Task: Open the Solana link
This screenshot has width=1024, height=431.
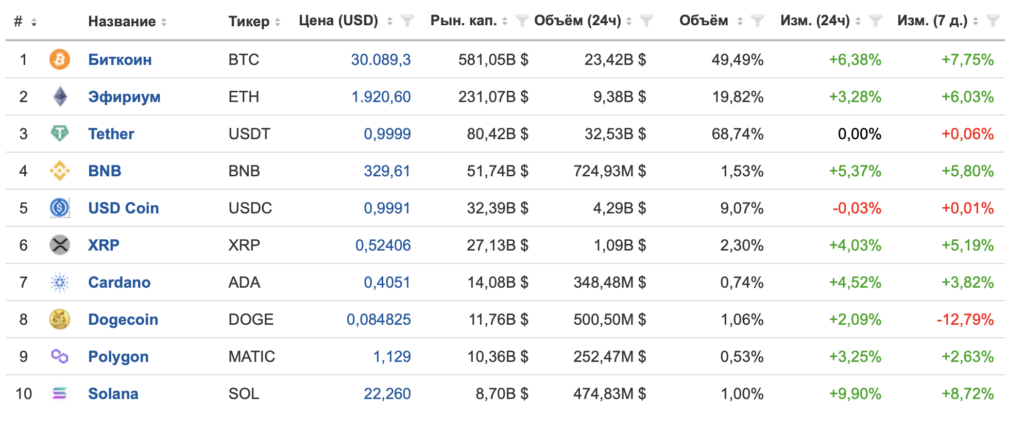Action: [113, 394]
